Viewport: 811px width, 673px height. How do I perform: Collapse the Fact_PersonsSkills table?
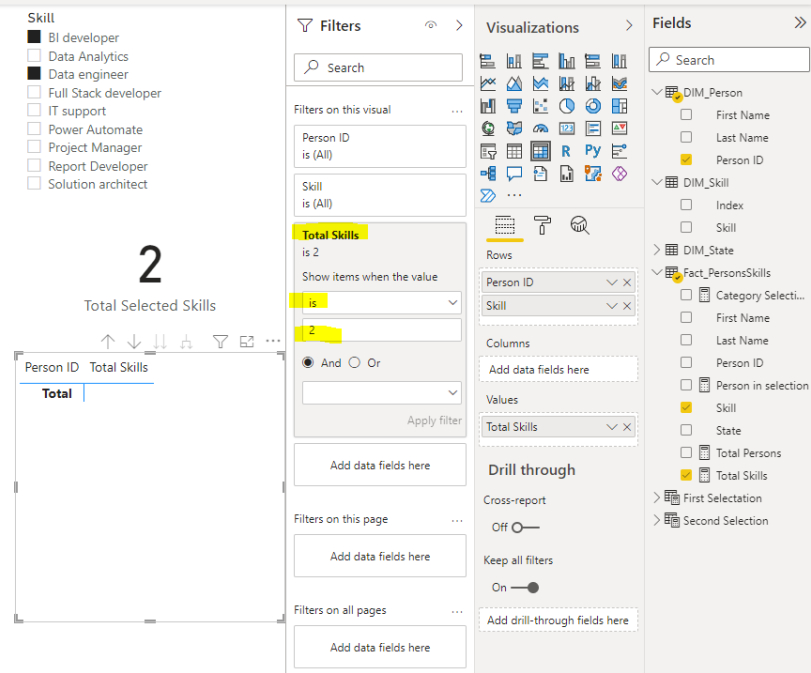[657, 272]
